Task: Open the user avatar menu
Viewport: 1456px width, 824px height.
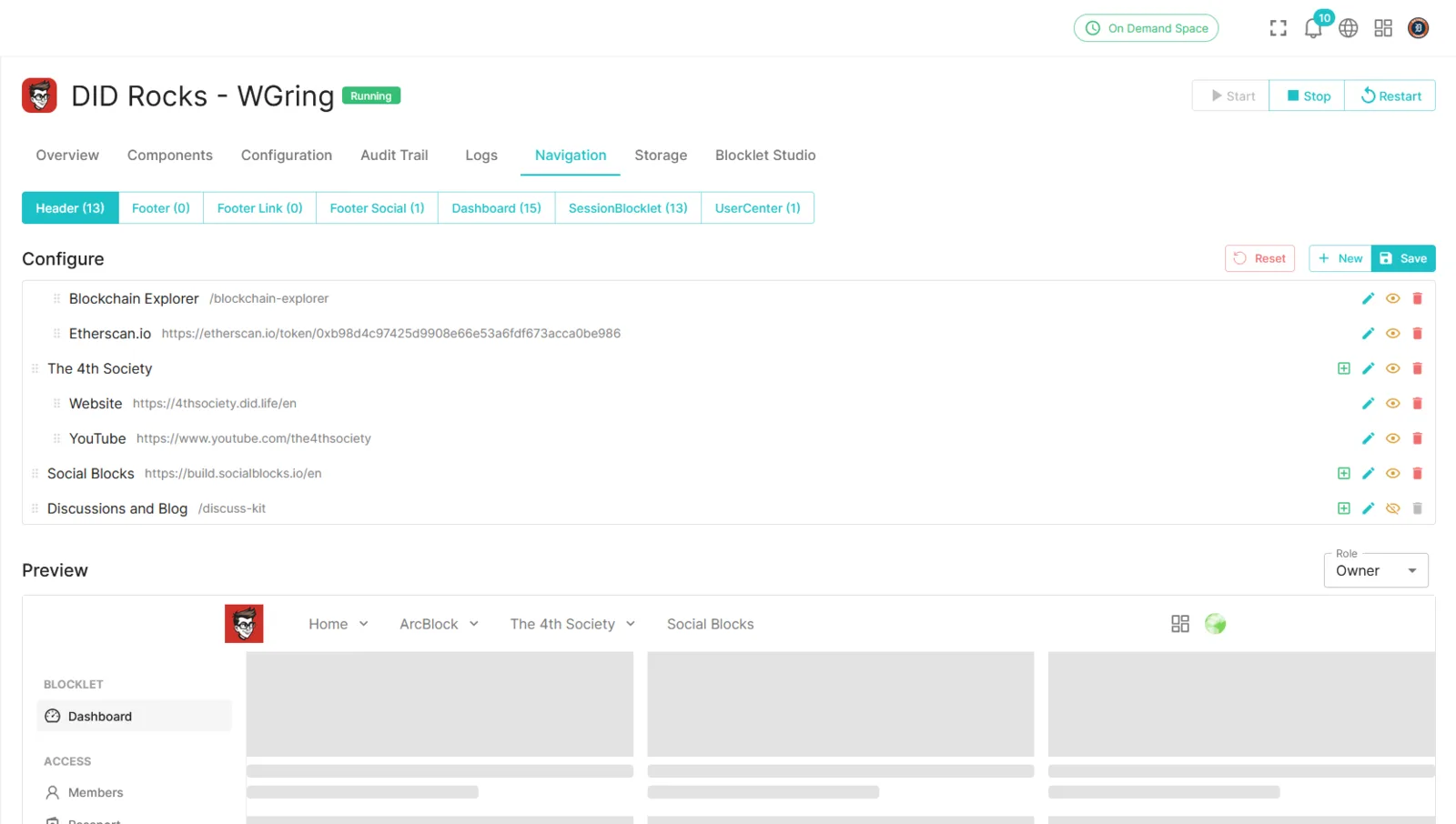Action: [x=1418, y=28]
